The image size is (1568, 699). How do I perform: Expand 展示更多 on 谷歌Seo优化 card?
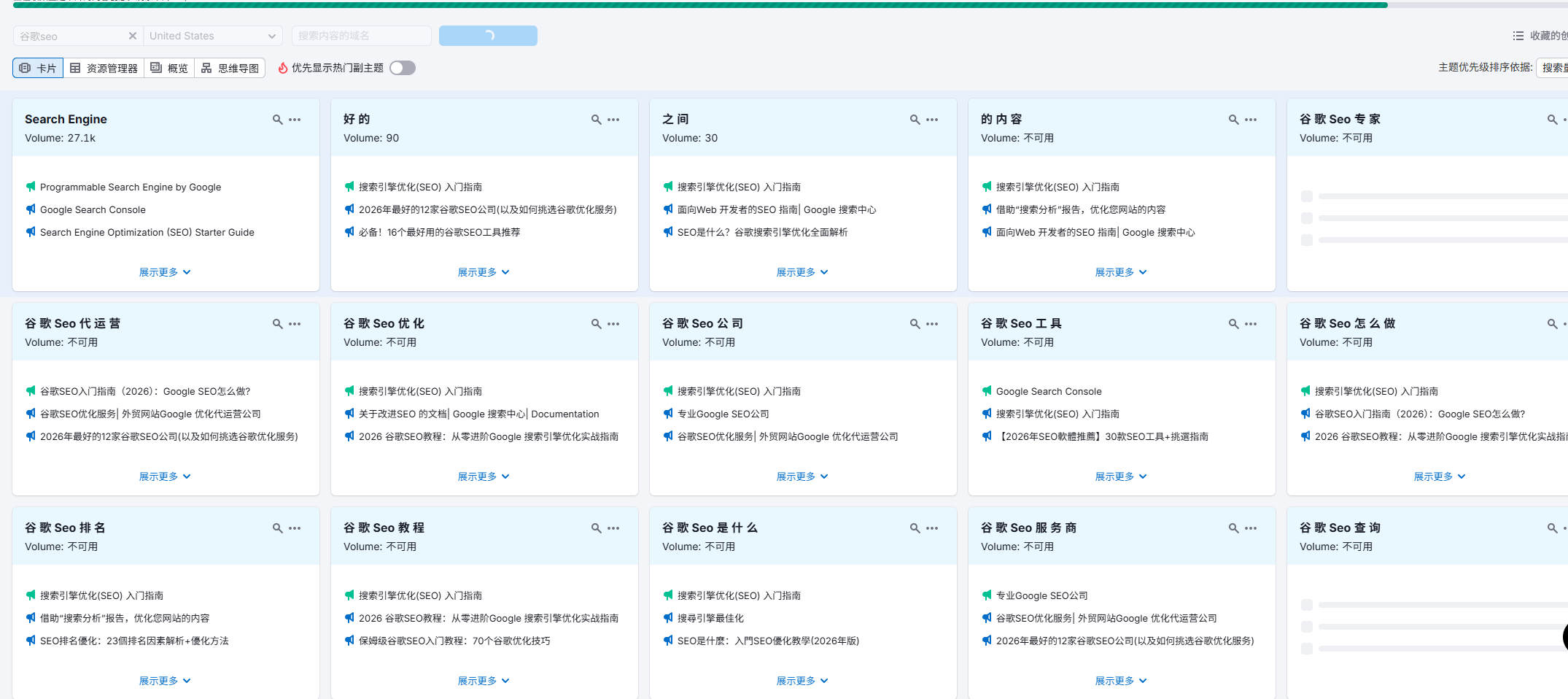pyautogui.click(x=484, y=476)
